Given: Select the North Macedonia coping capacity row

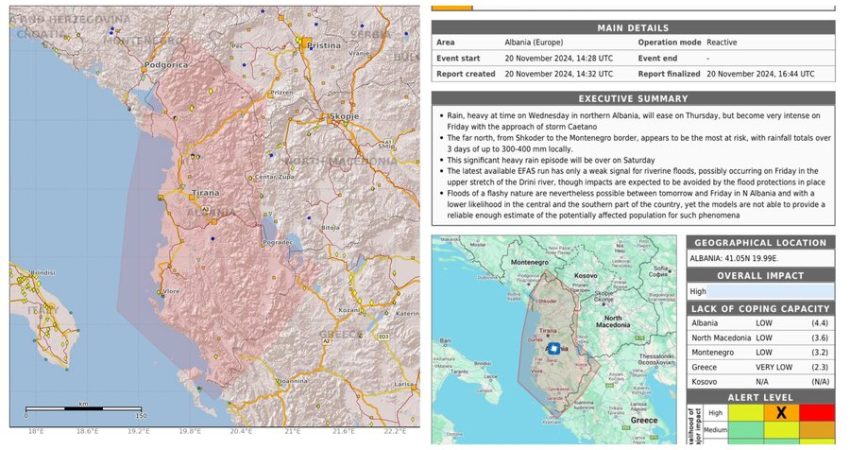Looking at the screenshot, I should pos(760,338).
